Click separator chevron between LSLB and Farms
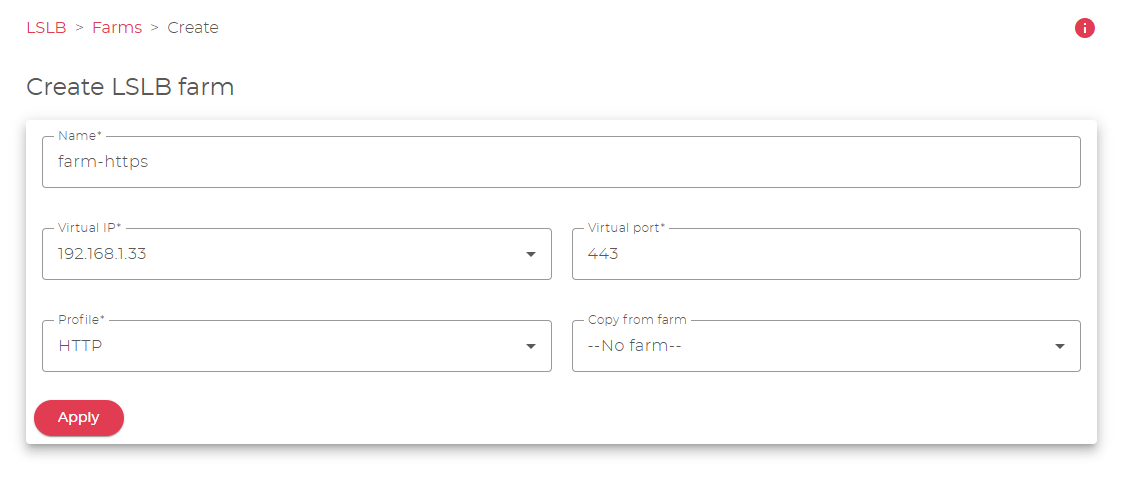 79,28
